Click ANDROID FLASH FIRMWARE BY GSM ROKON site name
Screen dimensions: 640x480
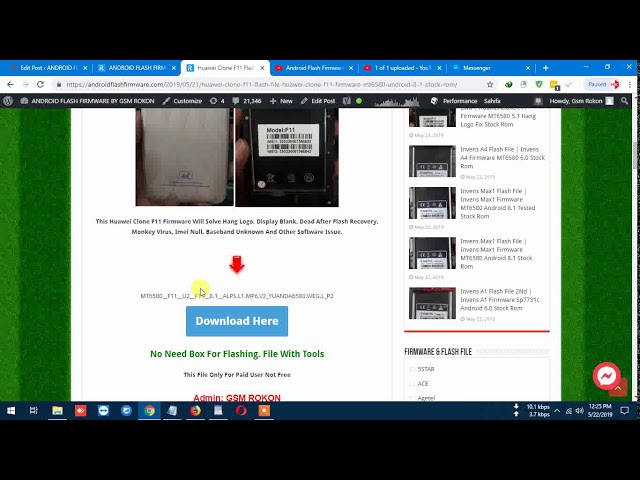(x=87, y=101)
